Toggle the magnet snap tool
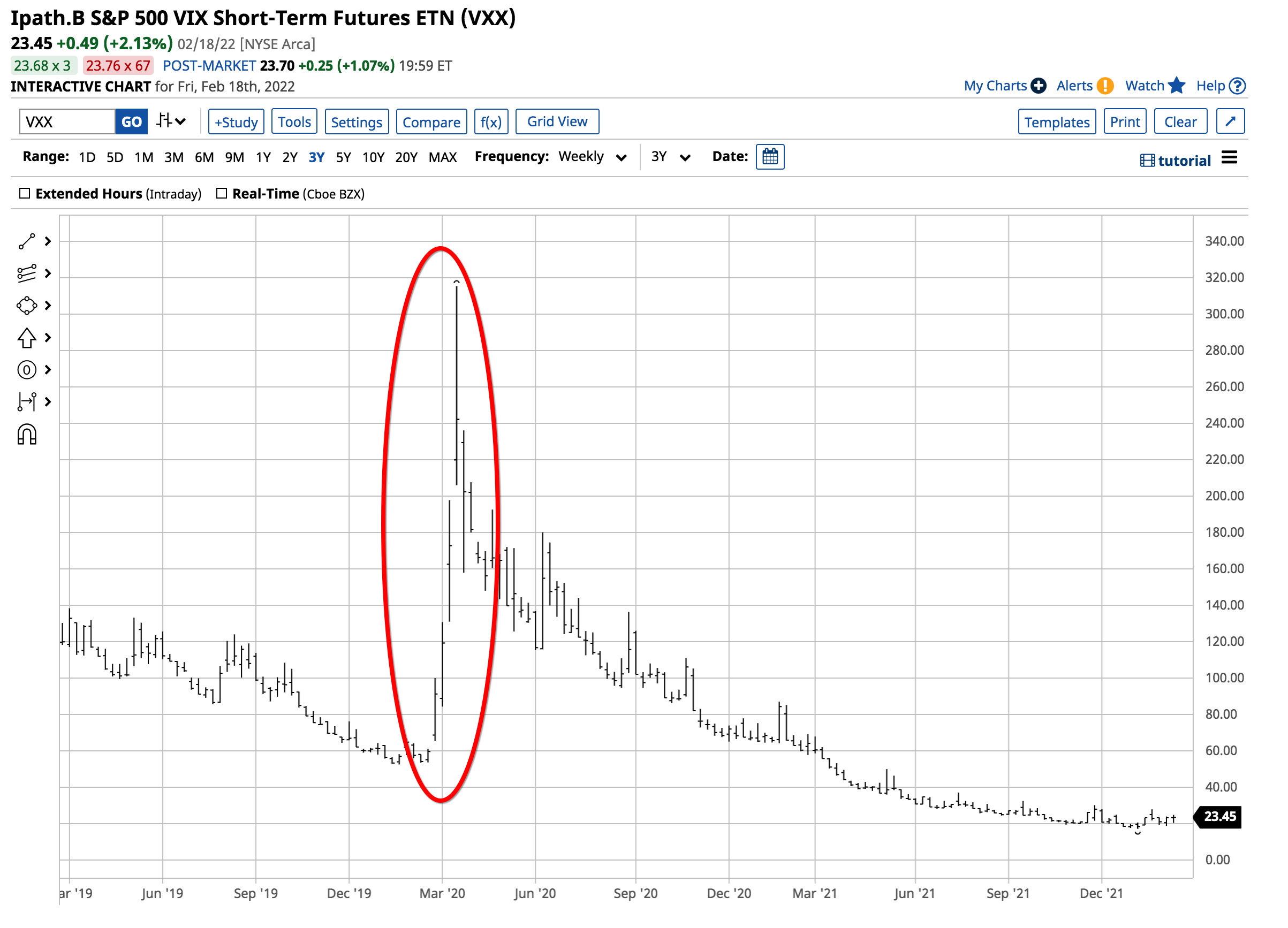 click(x=27, y=435)
